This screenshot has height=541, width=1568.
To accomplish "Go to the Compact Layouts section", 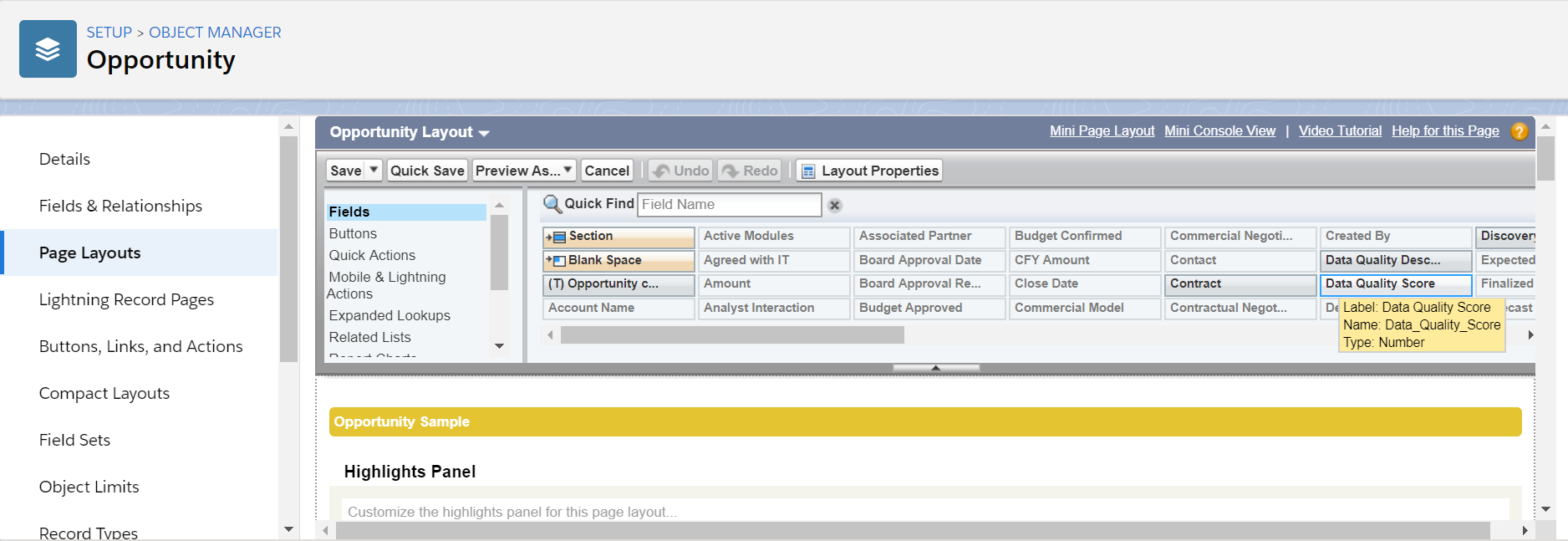I will 104,393.
